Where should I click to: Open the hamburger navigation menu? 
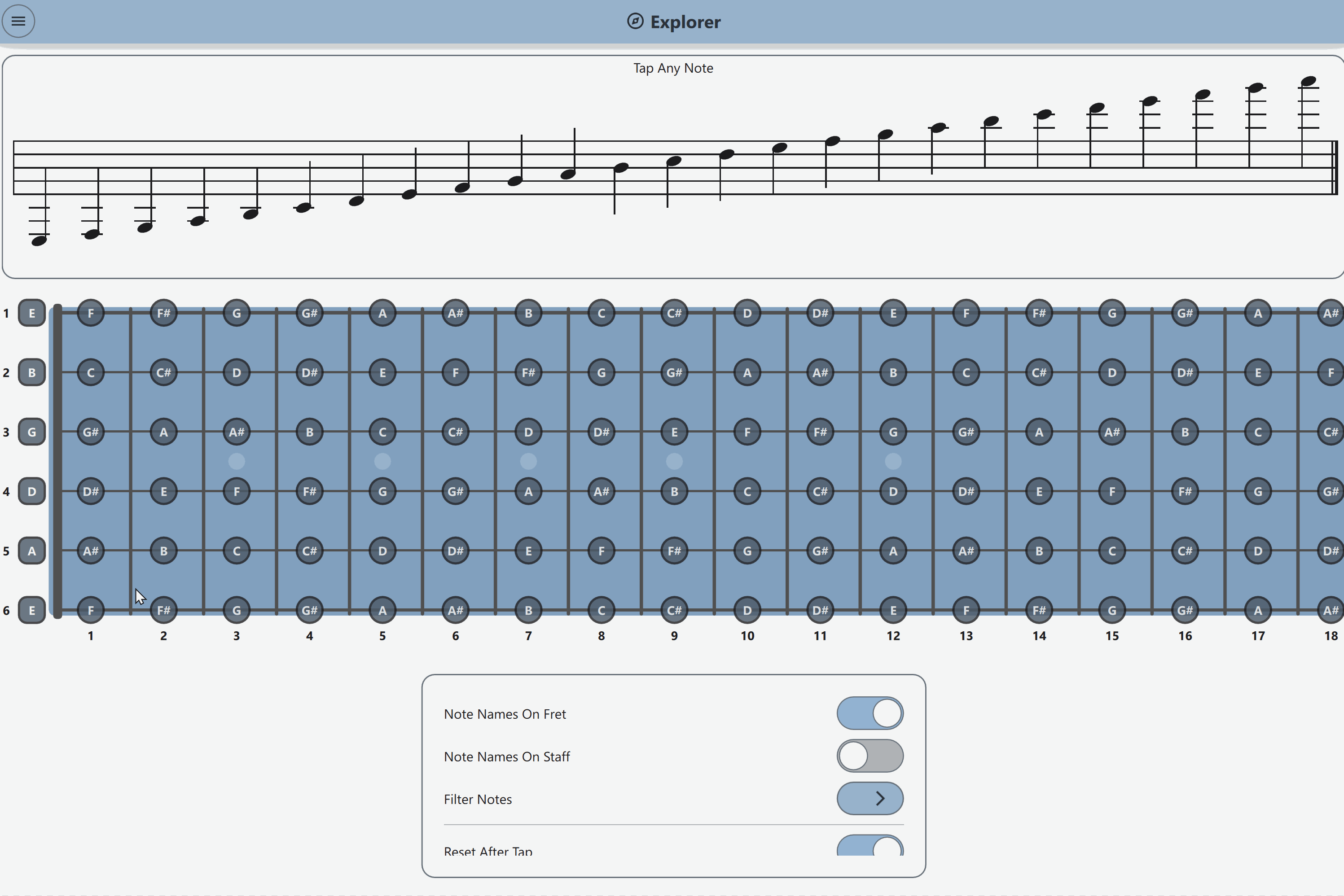pyautogui.click(x=18, y=21)
